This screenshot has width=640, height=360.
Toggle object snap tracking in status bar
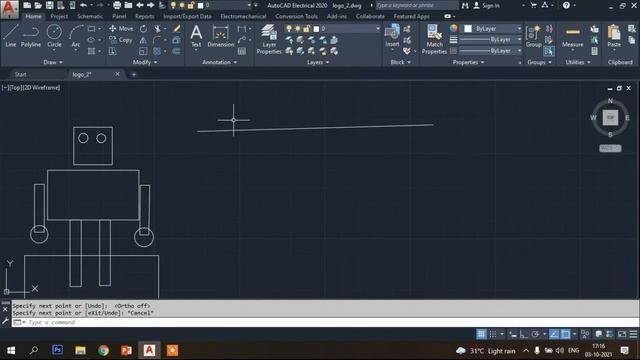click(x=554, y=334)
